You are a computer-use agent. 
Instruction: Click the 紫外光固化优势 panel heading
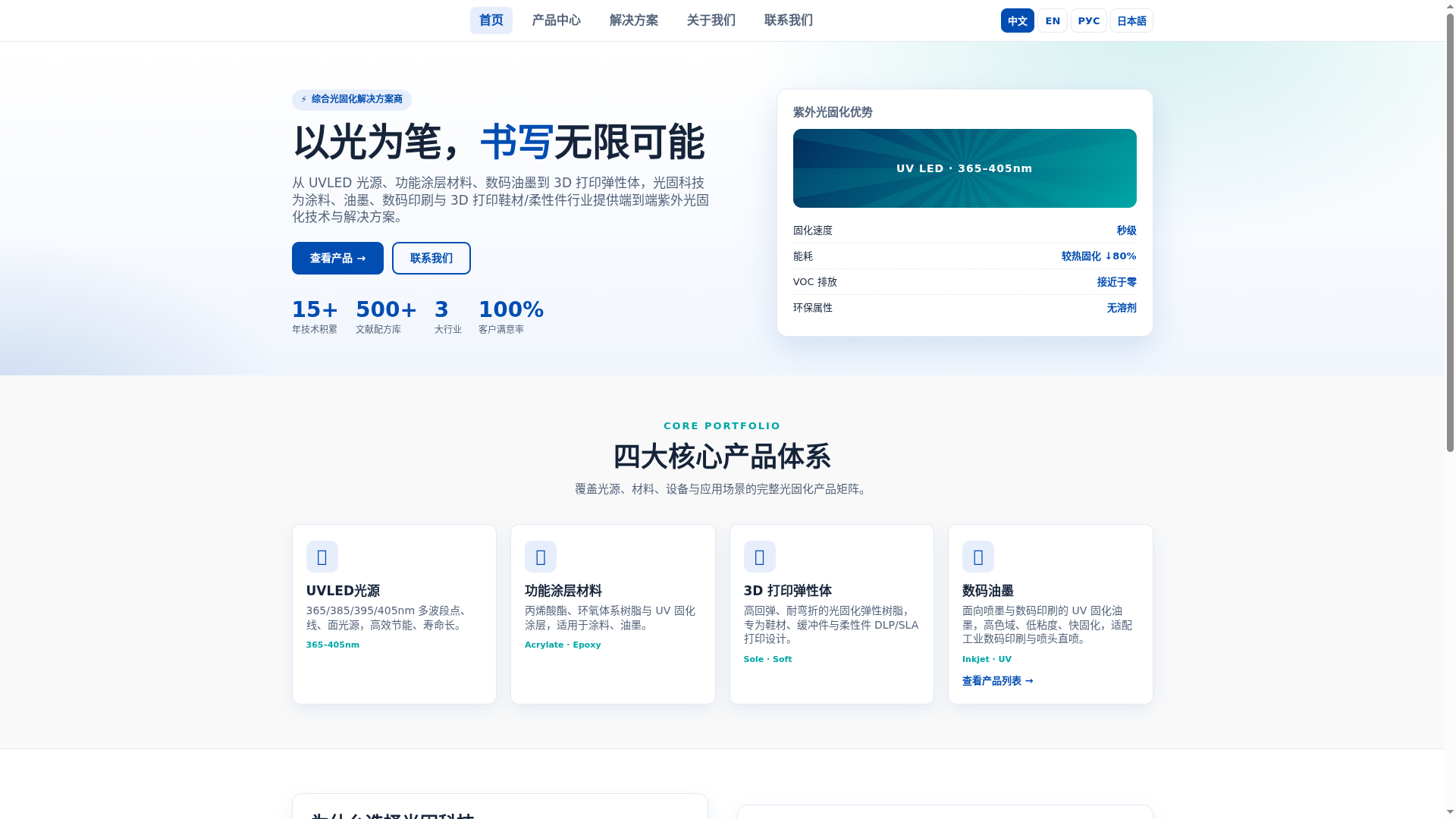(832, 112)
